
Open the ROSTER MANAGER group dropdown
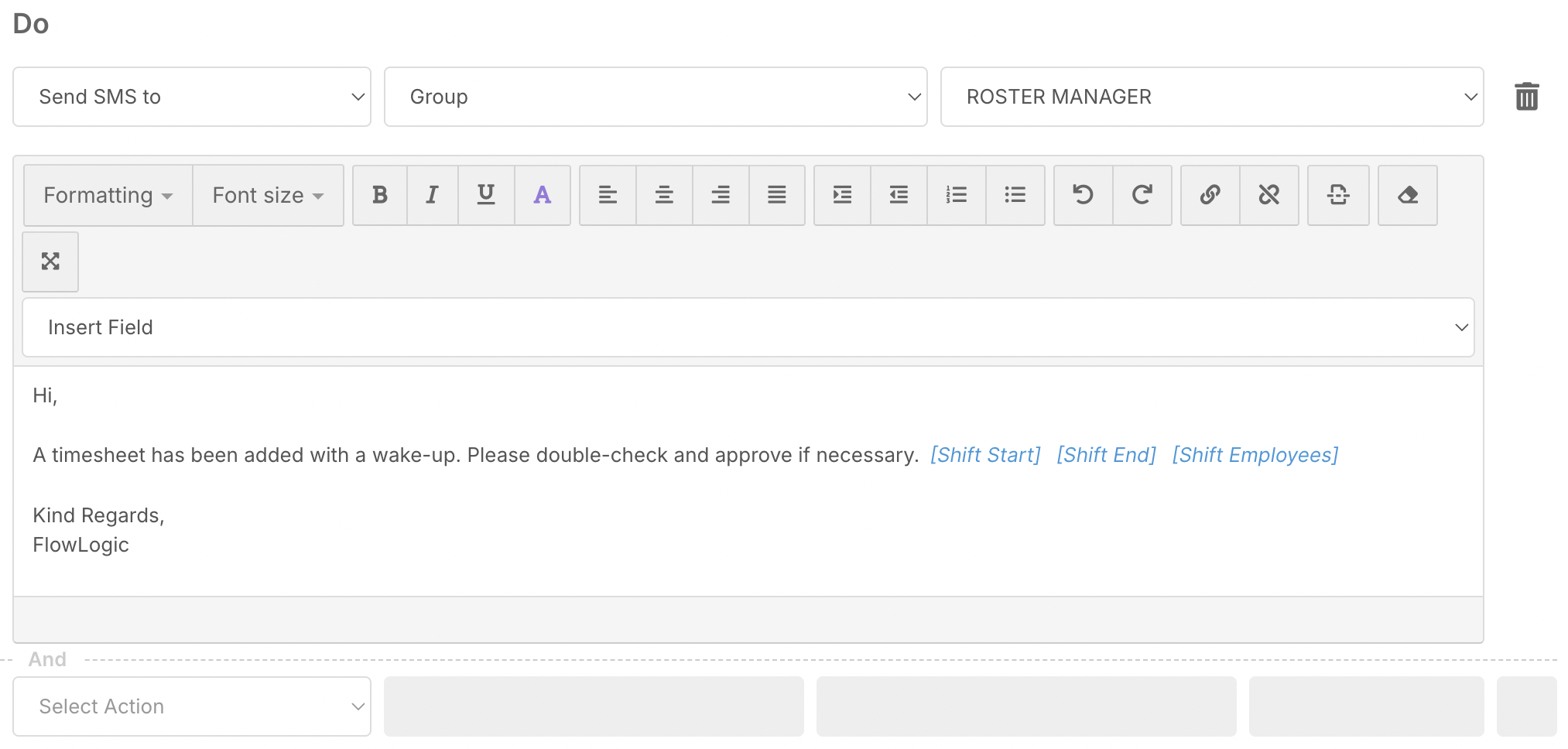pos(1211,97)
